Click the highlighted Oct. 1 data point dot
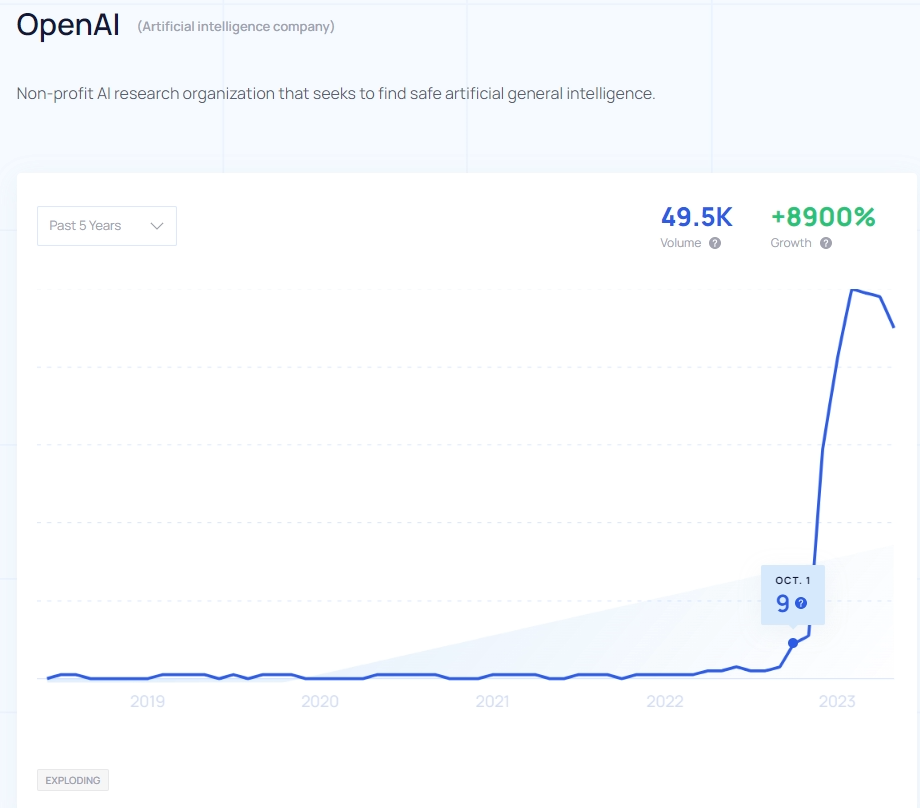 [x=793, y=643]
